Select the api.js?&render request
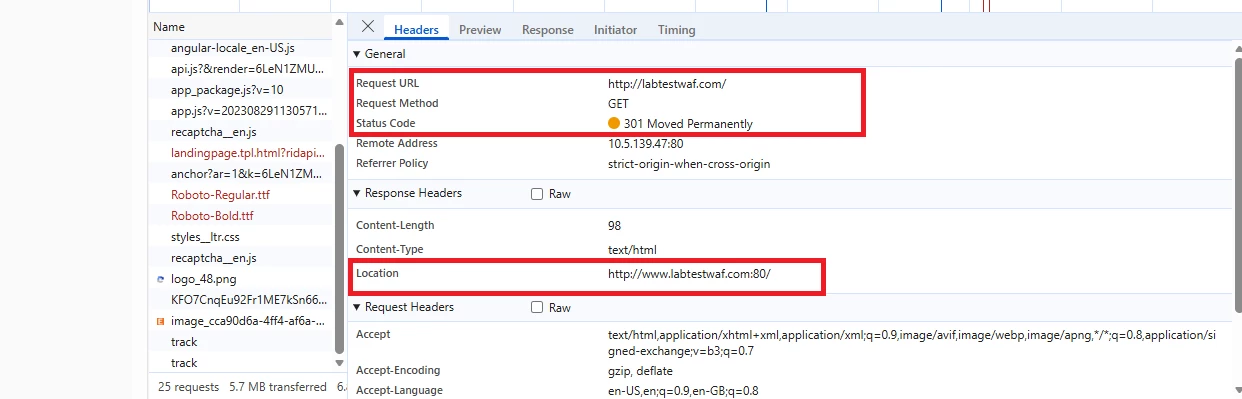1242x399 pixels. point(239,69)
